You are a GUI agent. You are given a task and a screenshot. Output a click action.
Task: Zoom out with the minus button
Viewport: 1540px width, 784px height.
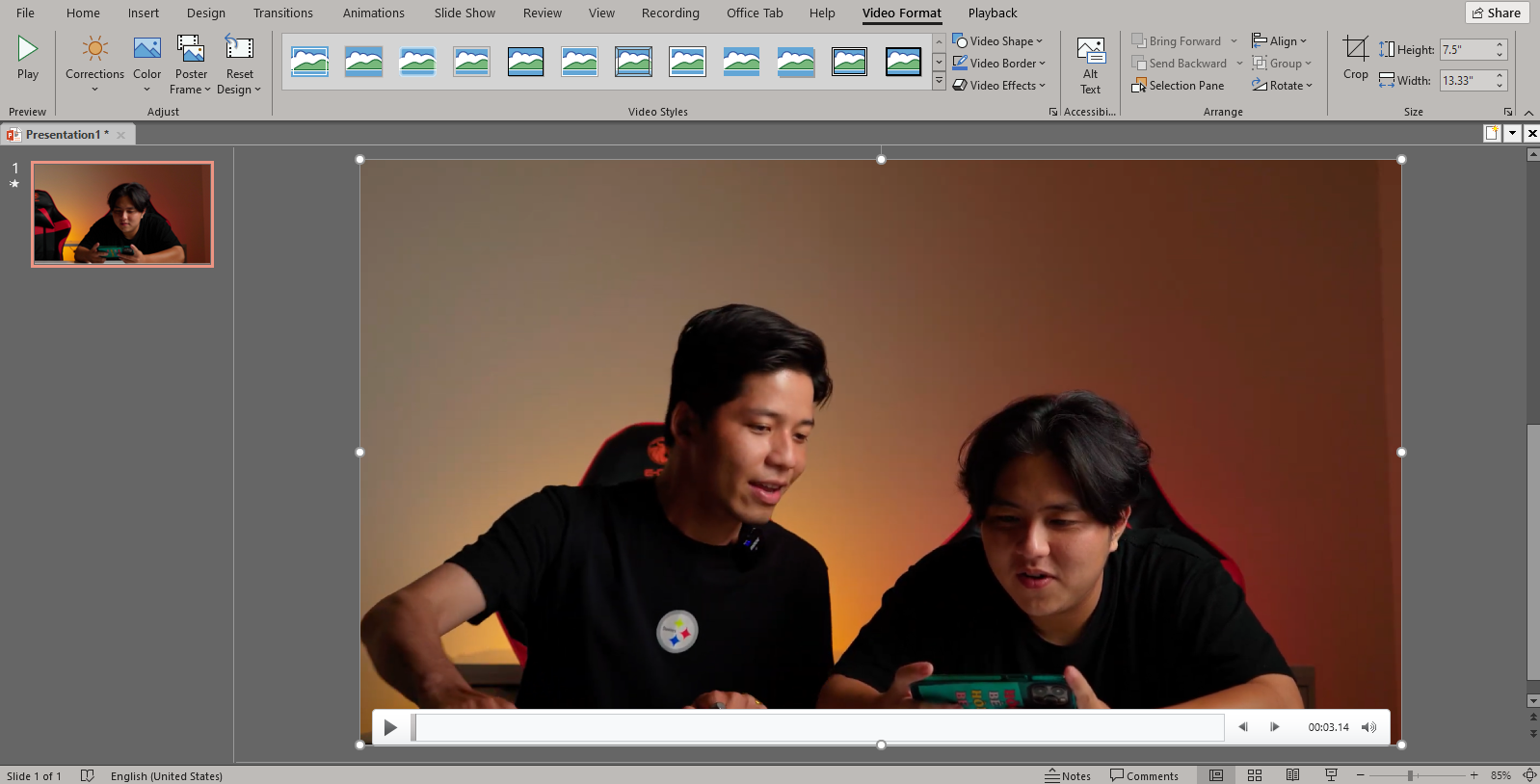1360,775
